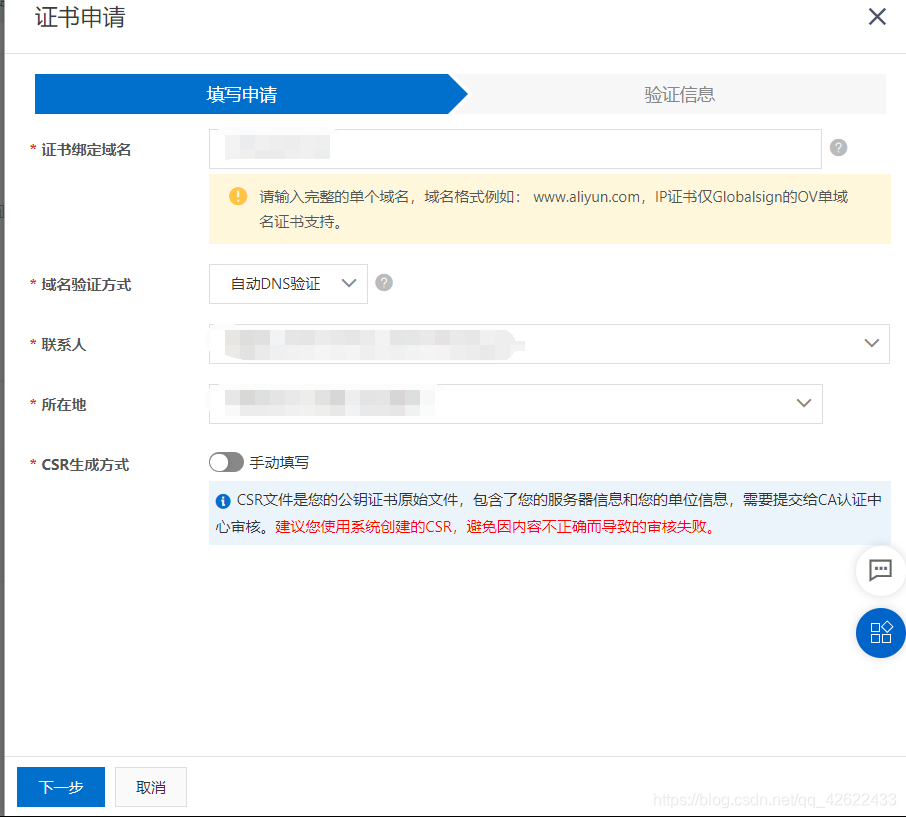This screenshot has height=818, width=906.
Task: Click the blue info icon in CSR notice
Action: click(223, 501)
